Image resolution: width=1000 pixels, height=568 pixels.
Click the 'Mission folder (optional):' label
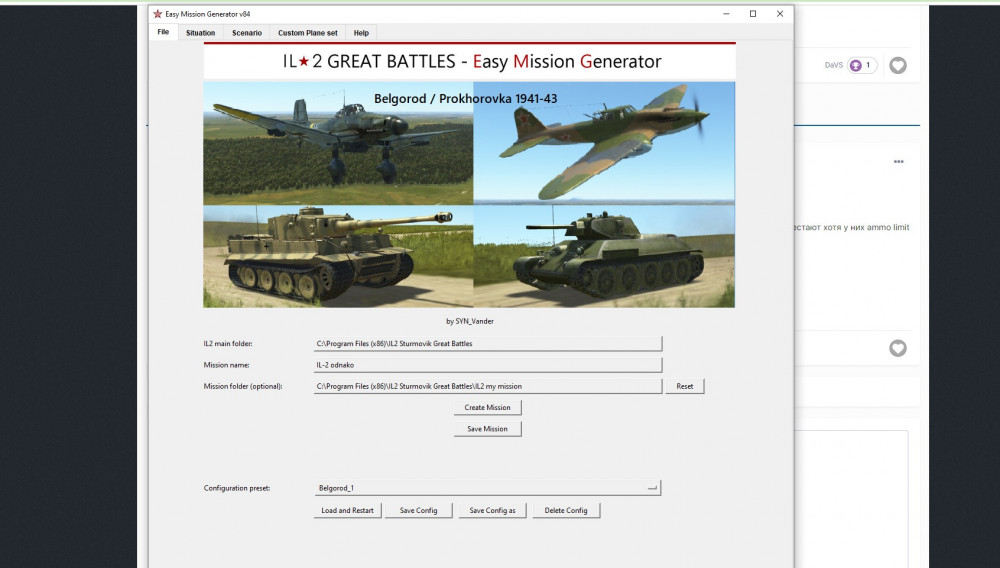(243, 386)
